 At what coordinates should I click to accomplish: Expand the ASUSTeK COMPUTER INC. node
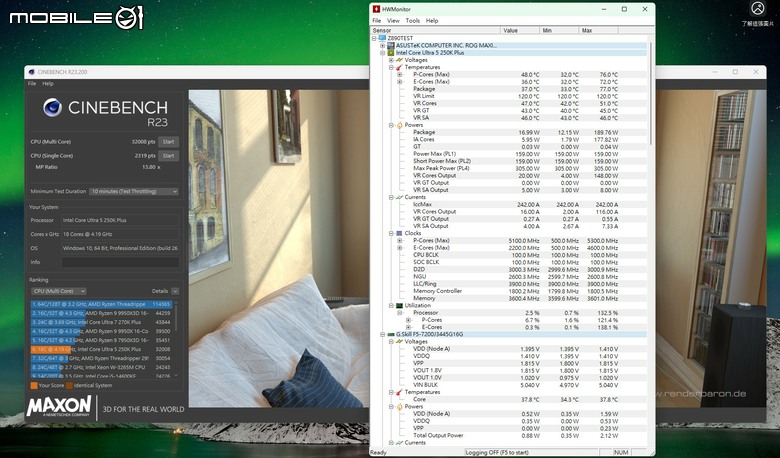point(383,45)
